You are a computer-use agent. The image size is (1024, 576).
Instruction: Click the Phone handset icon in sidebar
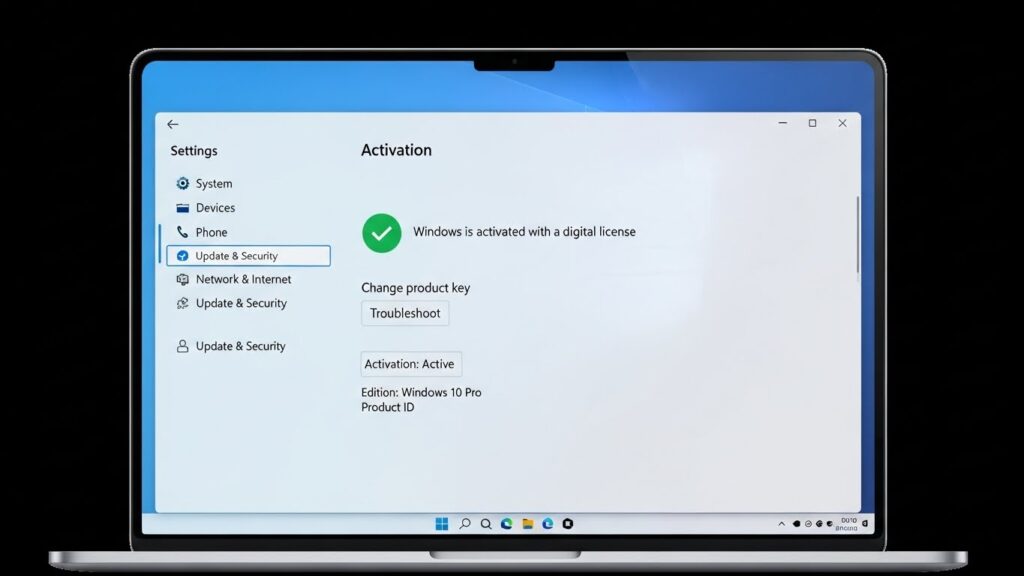click(182, 232)
